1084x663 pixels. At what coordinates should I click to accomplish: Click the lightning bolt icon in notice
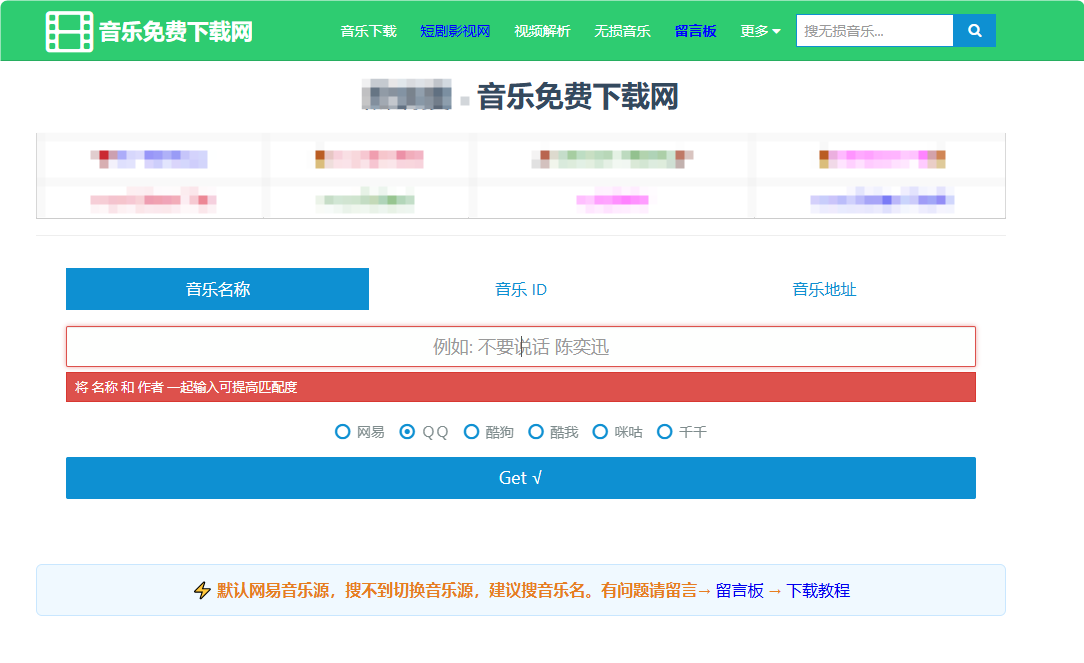[x=202, y=590]
